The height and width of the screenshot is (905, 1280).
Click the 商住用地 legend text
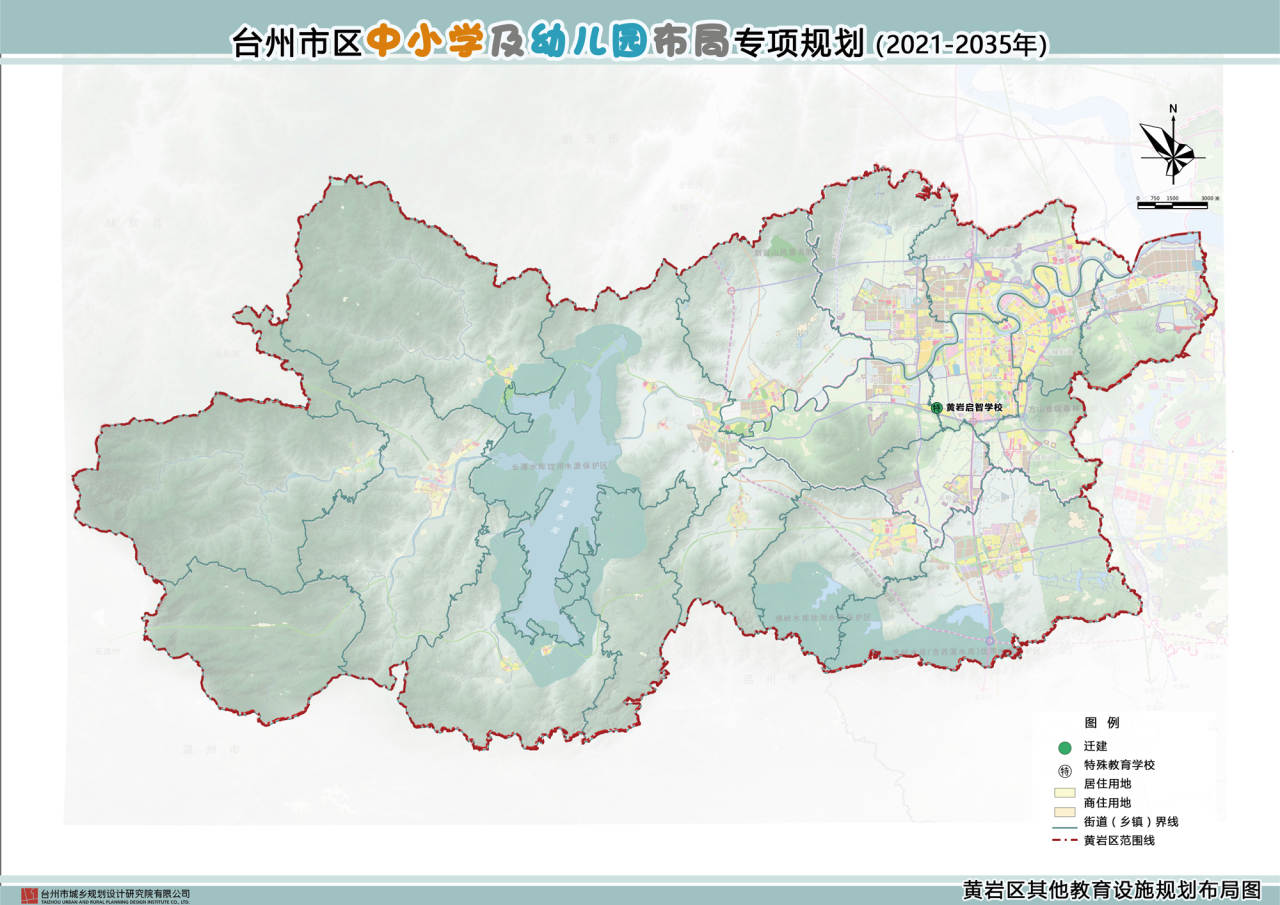(x=1107, y=803)
